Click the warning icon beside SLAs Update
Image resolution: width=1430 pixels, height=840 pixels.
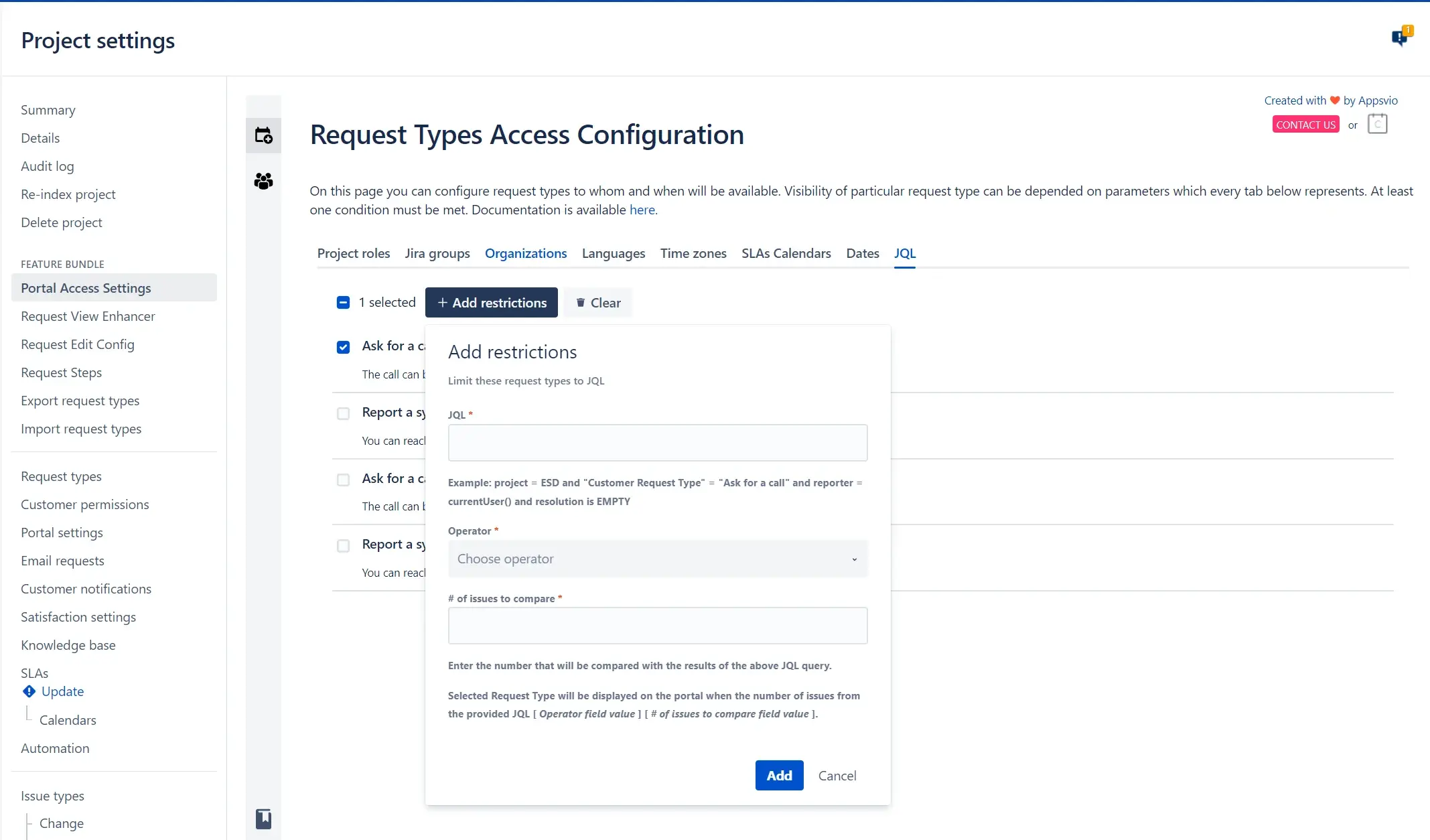point(28,691)
